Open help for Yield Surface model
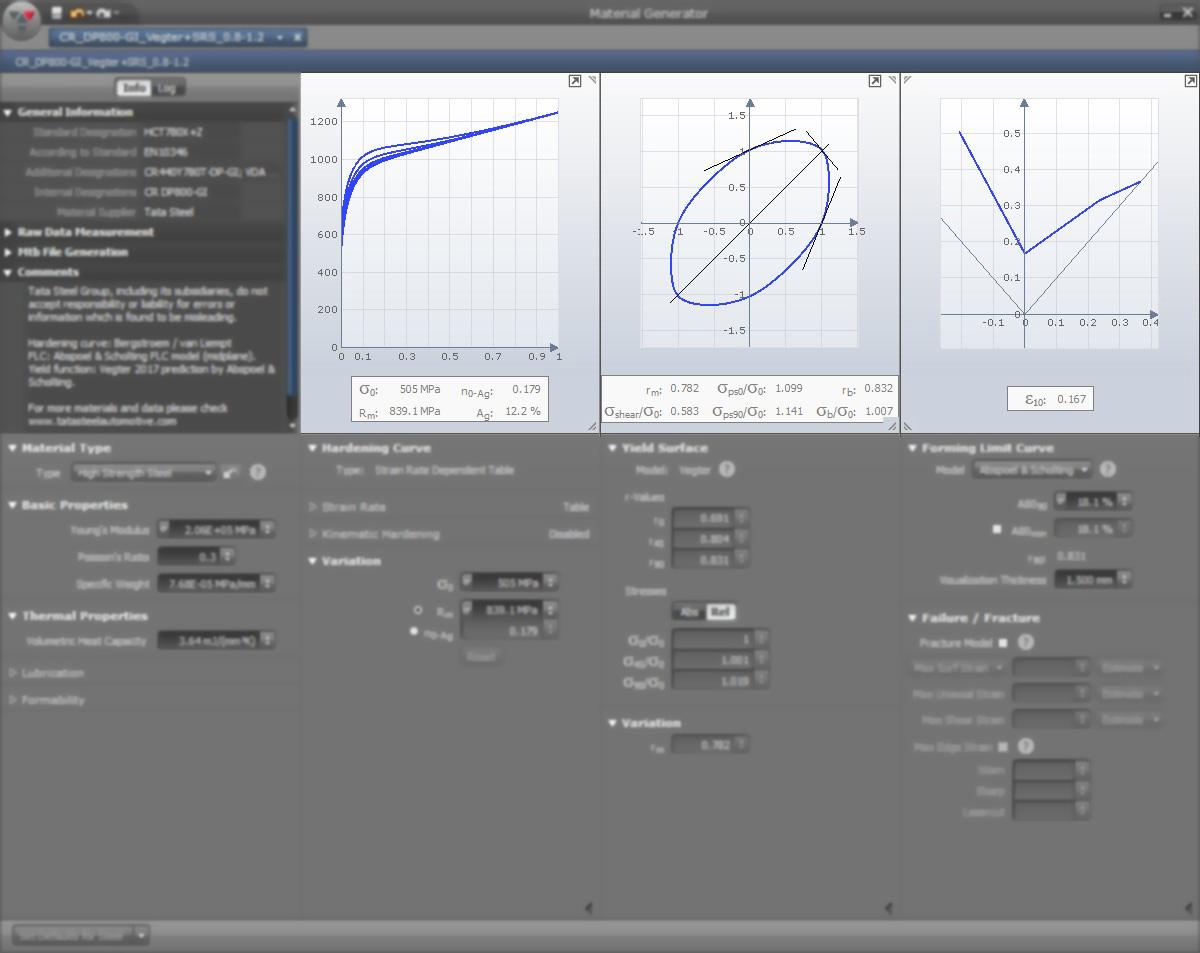1200x953 pixels. [x=727, y=469]
